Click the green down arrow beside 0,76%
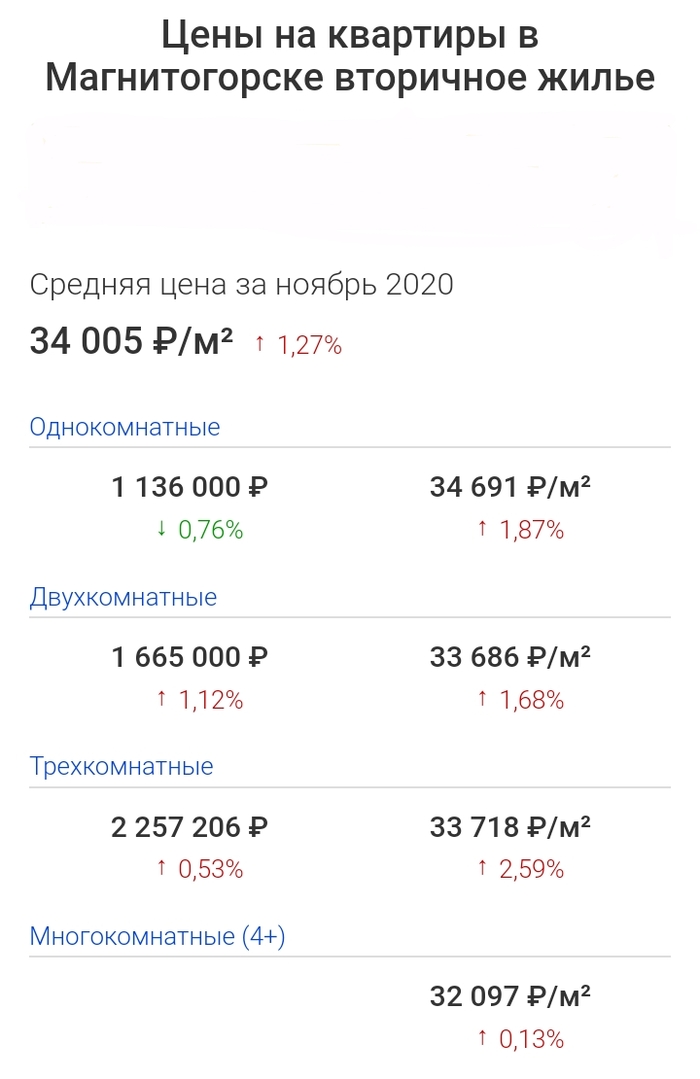 coord(161,530)
